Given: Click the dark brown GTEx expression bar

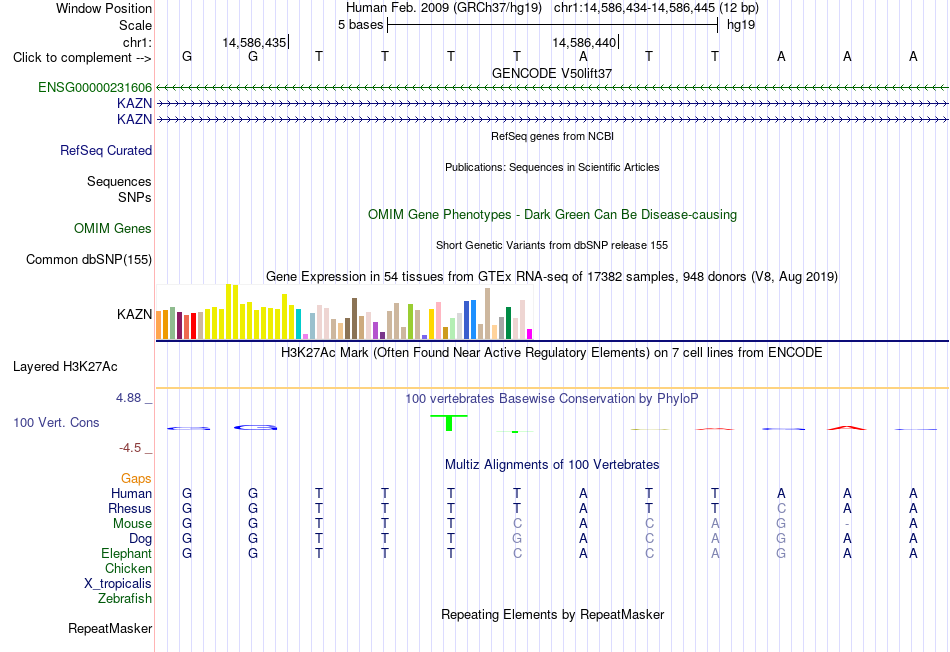Looking at the screenshot, I should (354, 319).
